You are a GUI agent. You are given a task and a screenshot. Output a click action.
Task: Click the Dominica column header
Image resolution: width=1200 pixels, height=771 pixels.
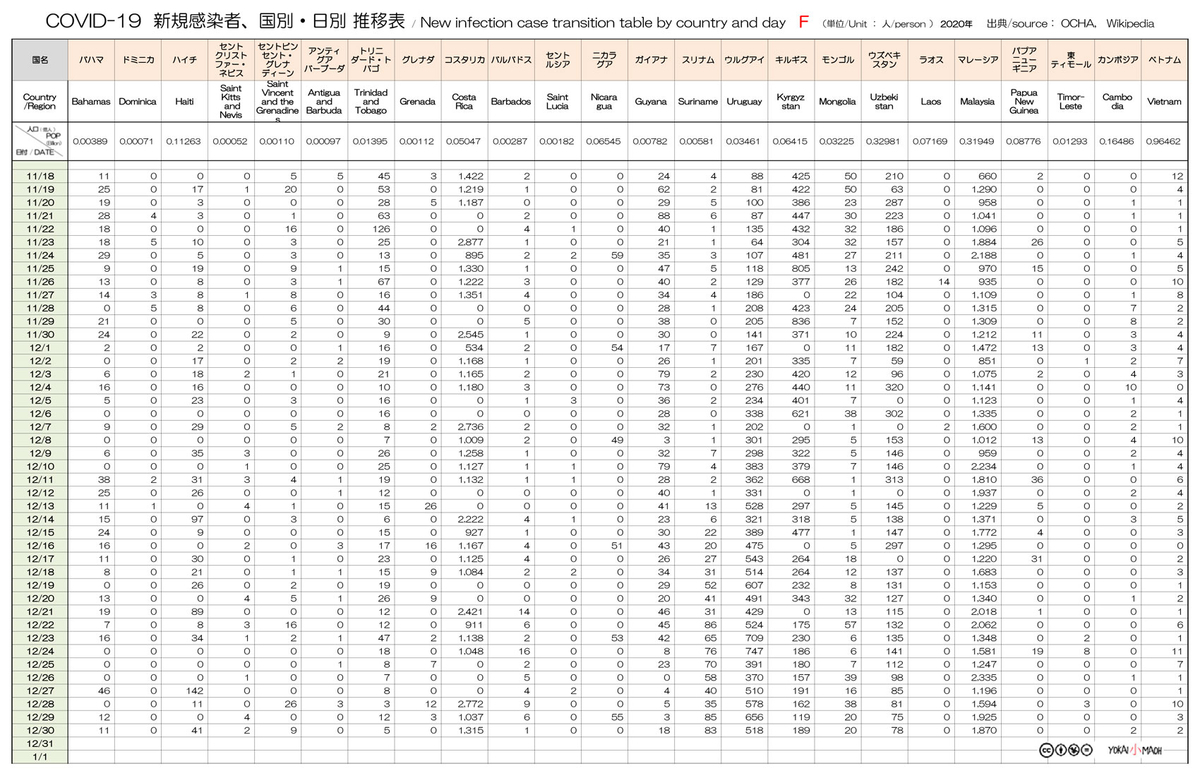pyautogui.click(x=138, y=102)
